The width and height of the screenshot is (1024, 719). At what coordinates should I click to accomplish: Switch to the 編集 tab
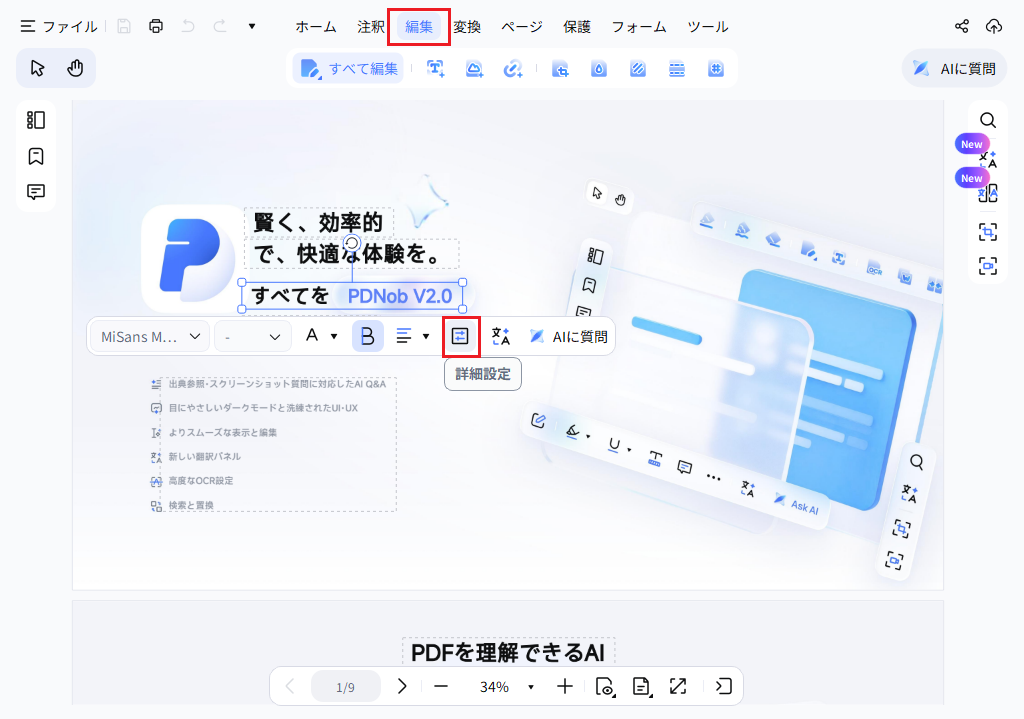[419, 27]
